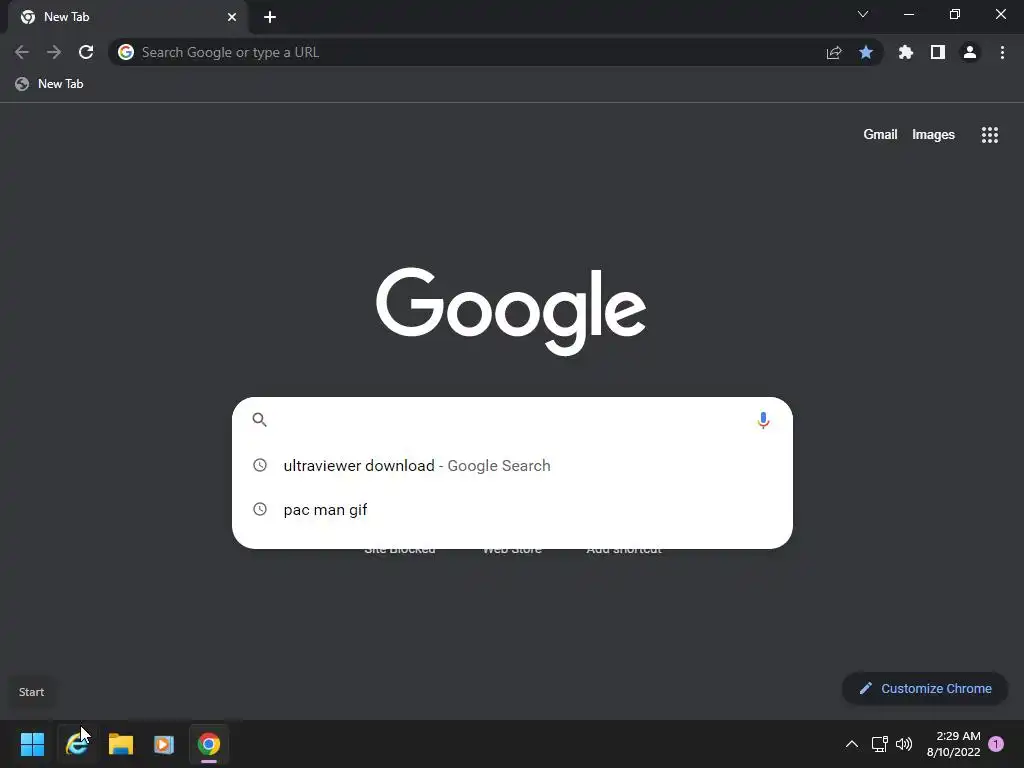The image size is (1024, 768).
Task: Close the New Tab tab
Action: click(x=232, y=17)
